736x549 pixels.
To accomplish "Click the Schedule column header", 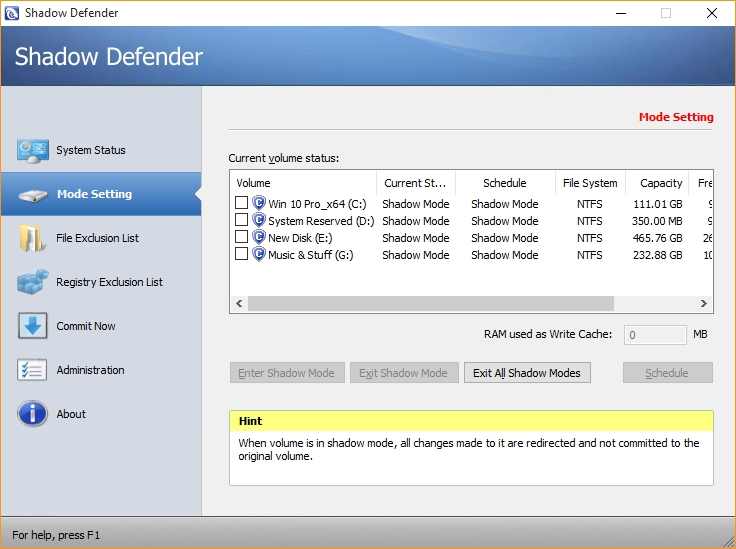I will [x=504, y=183].
